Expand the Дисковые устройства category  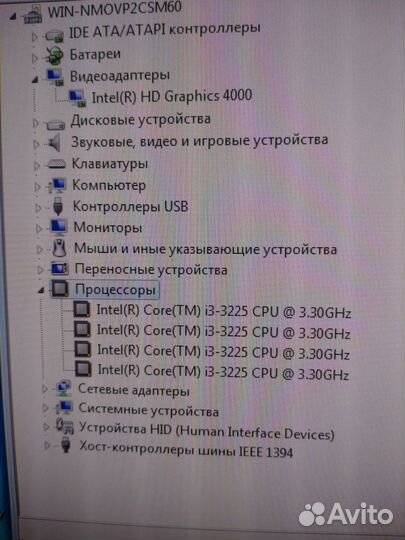(36, 123)
